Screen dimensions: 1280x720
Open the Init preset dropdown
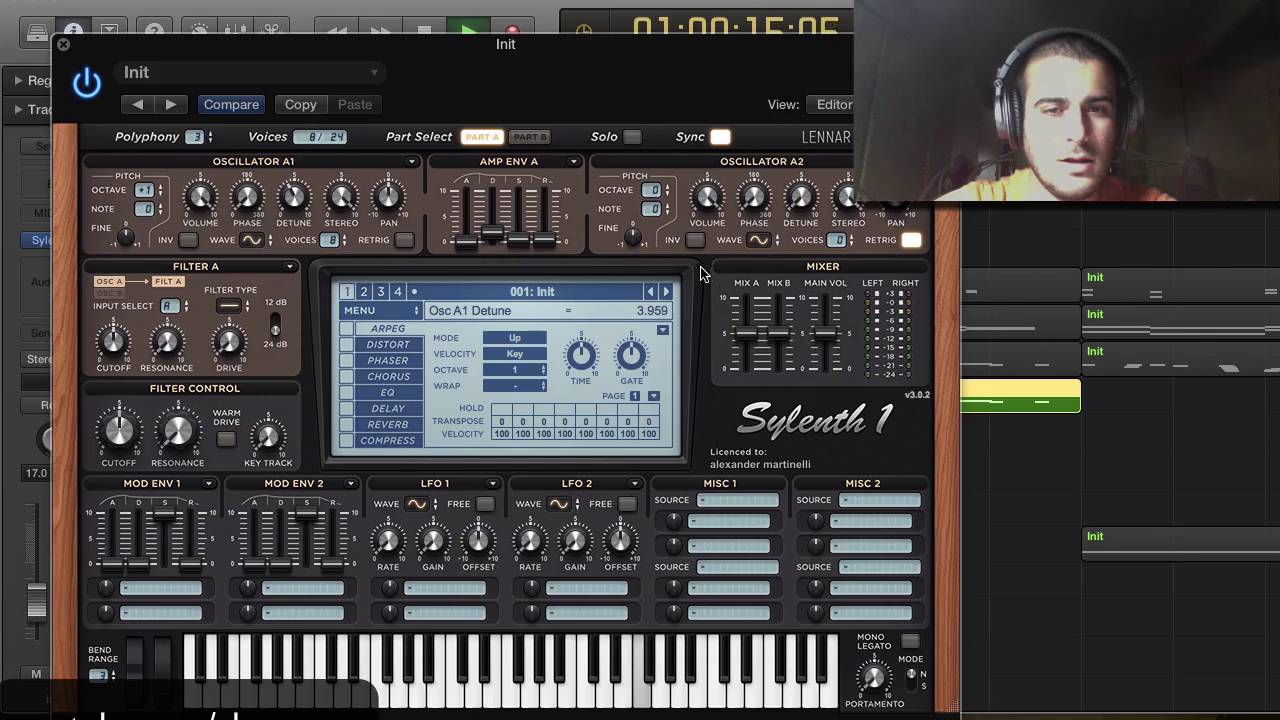(250, 73)
